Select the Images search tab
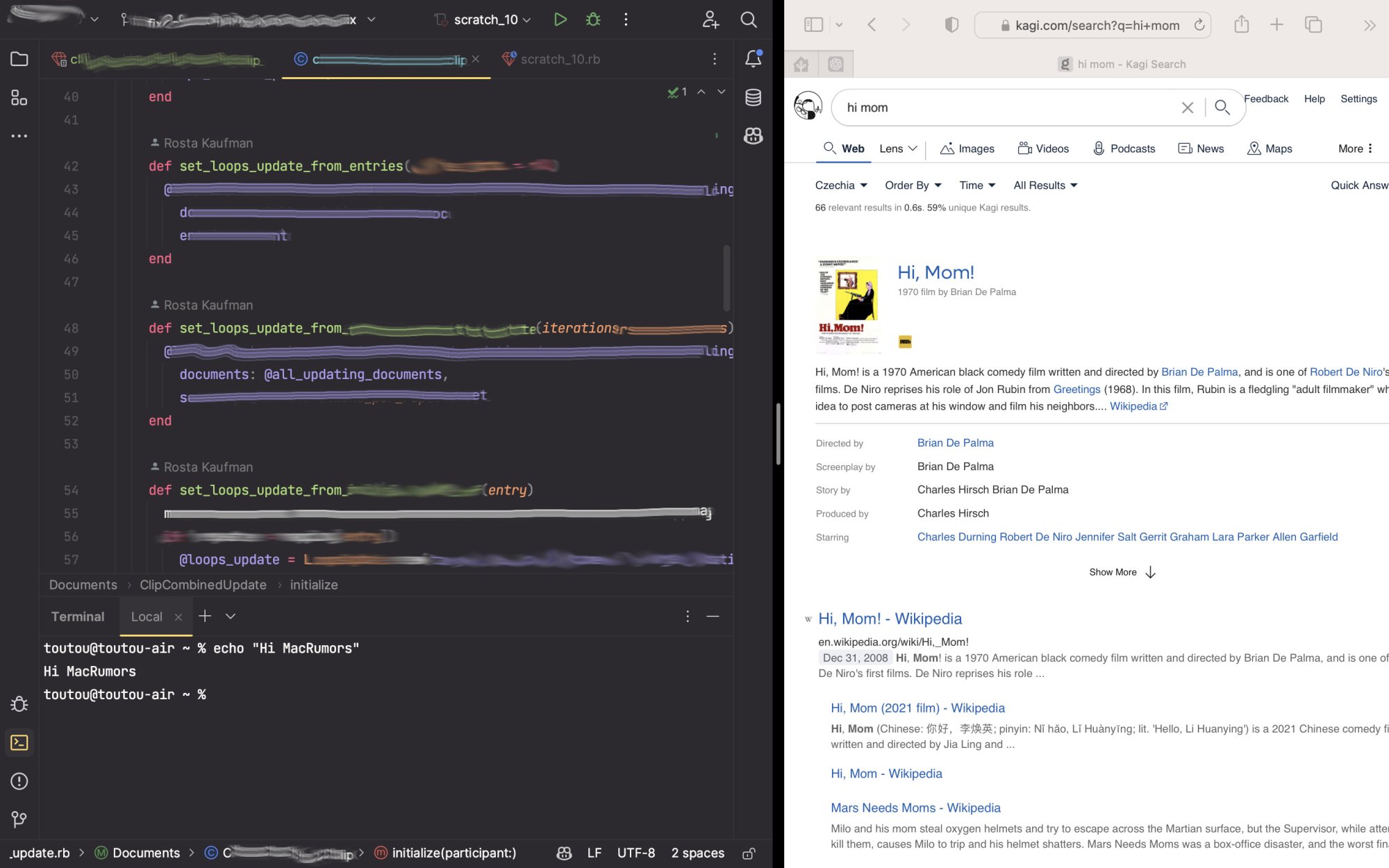Viewport: 1389px width, 868px height. (967, 149)
